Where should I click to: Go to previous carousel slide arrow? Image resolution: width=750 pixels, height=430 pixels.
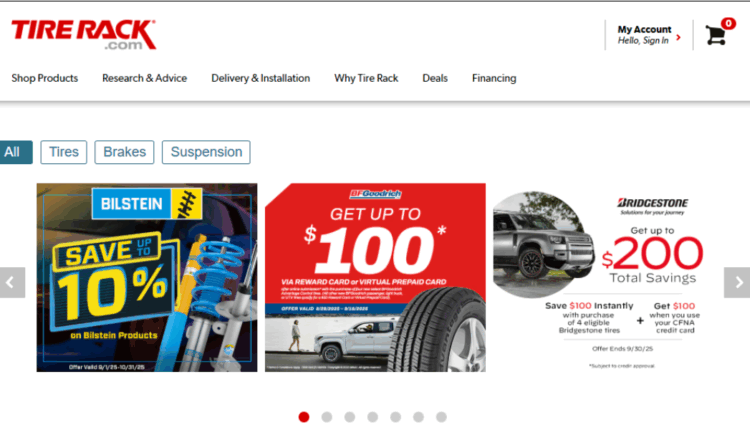coord(12,283)
